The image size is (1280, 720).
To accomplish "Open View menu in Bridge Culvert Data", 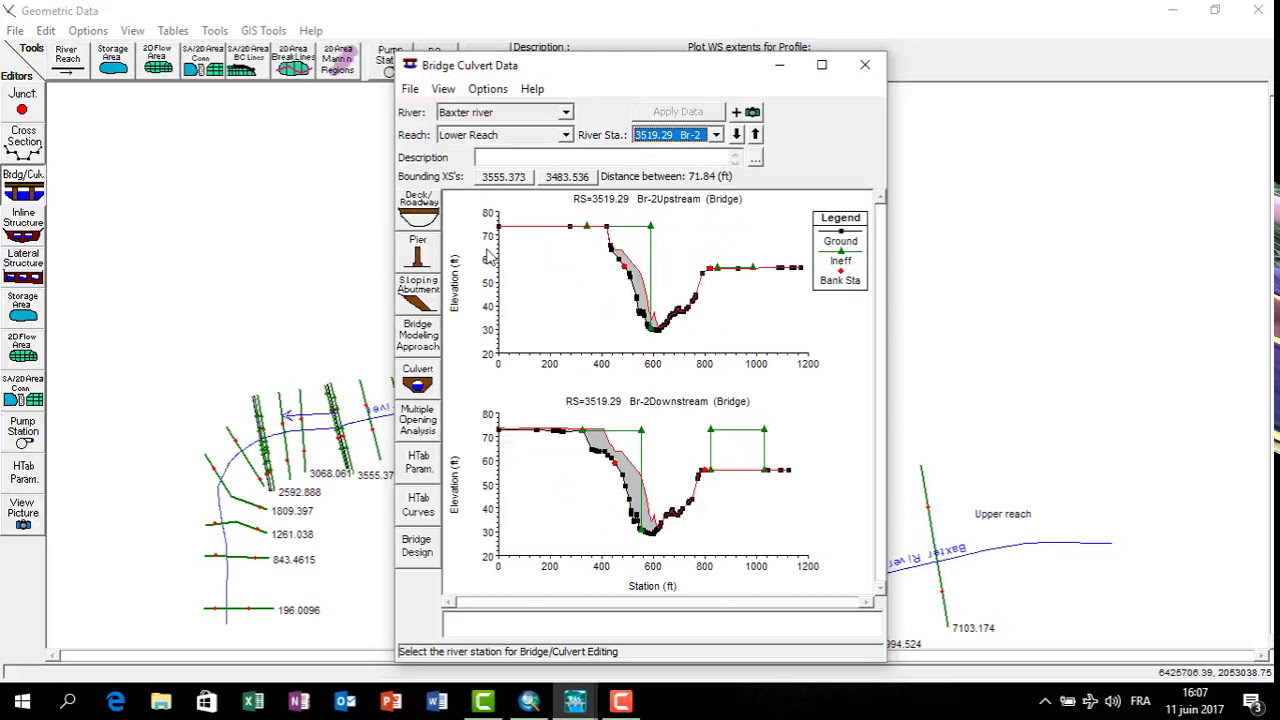I will tap(443, 89).
